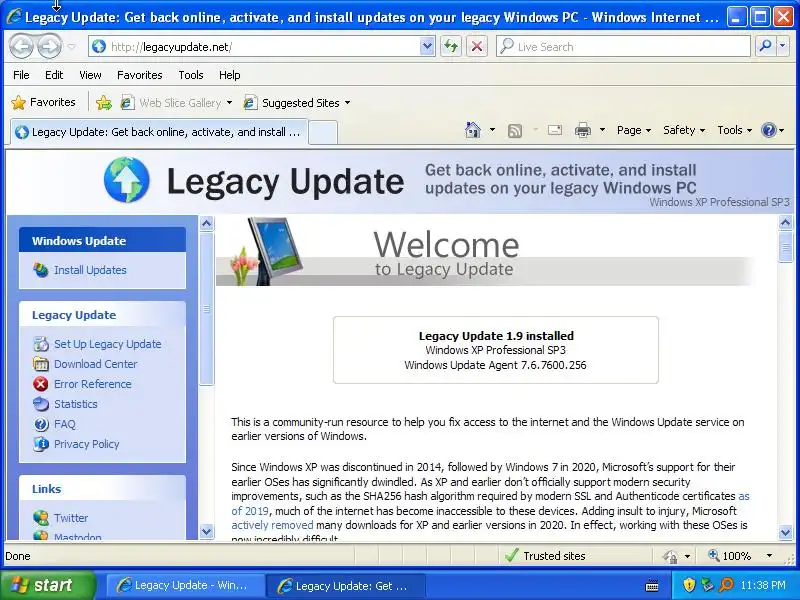Open the search provider dropdown arrow
Image resolution: width=800 pixels, height=600 pixels.
783,46
